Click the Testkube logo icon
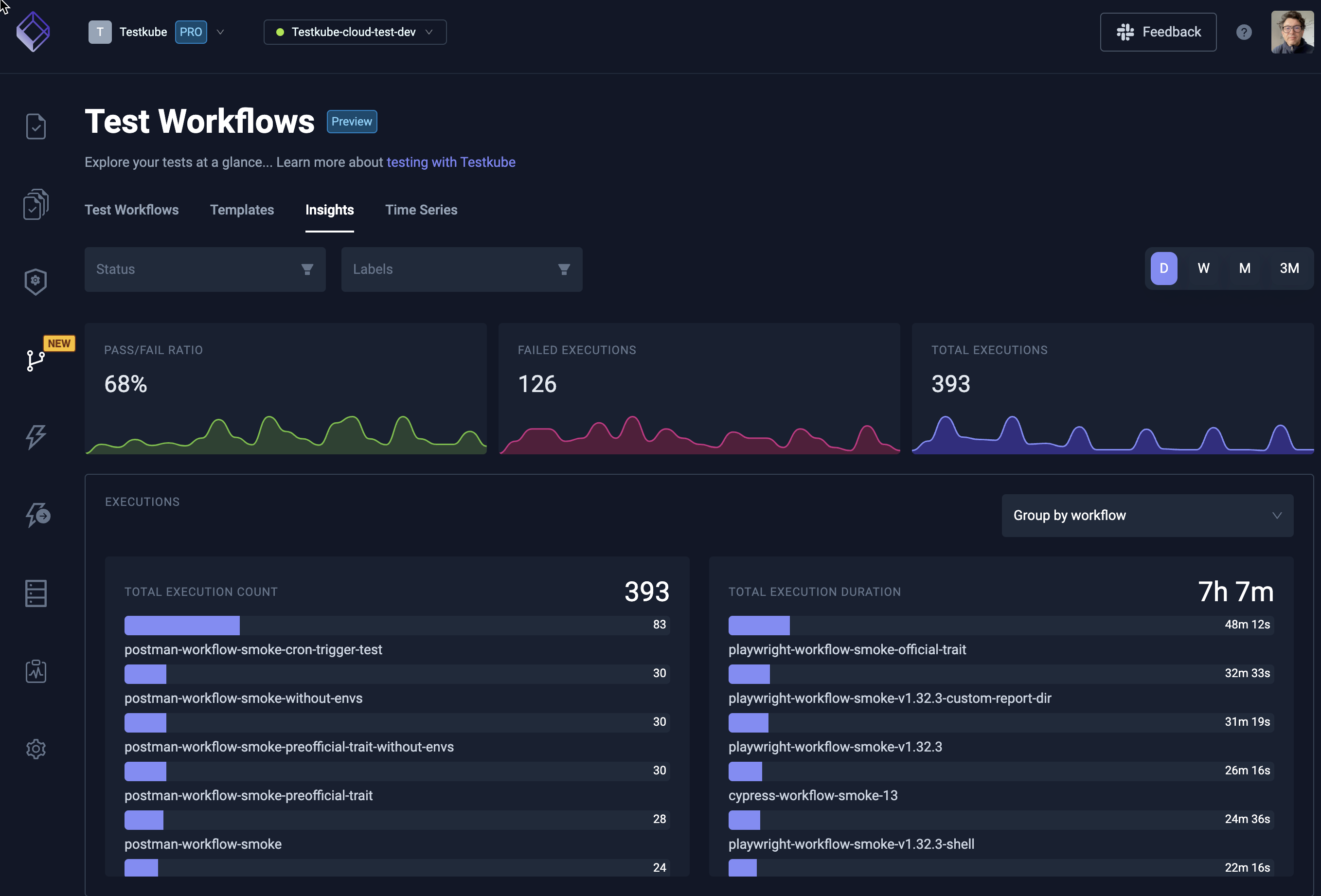Viewport: 1321px width, 896px height. click(x=33, y=32)
